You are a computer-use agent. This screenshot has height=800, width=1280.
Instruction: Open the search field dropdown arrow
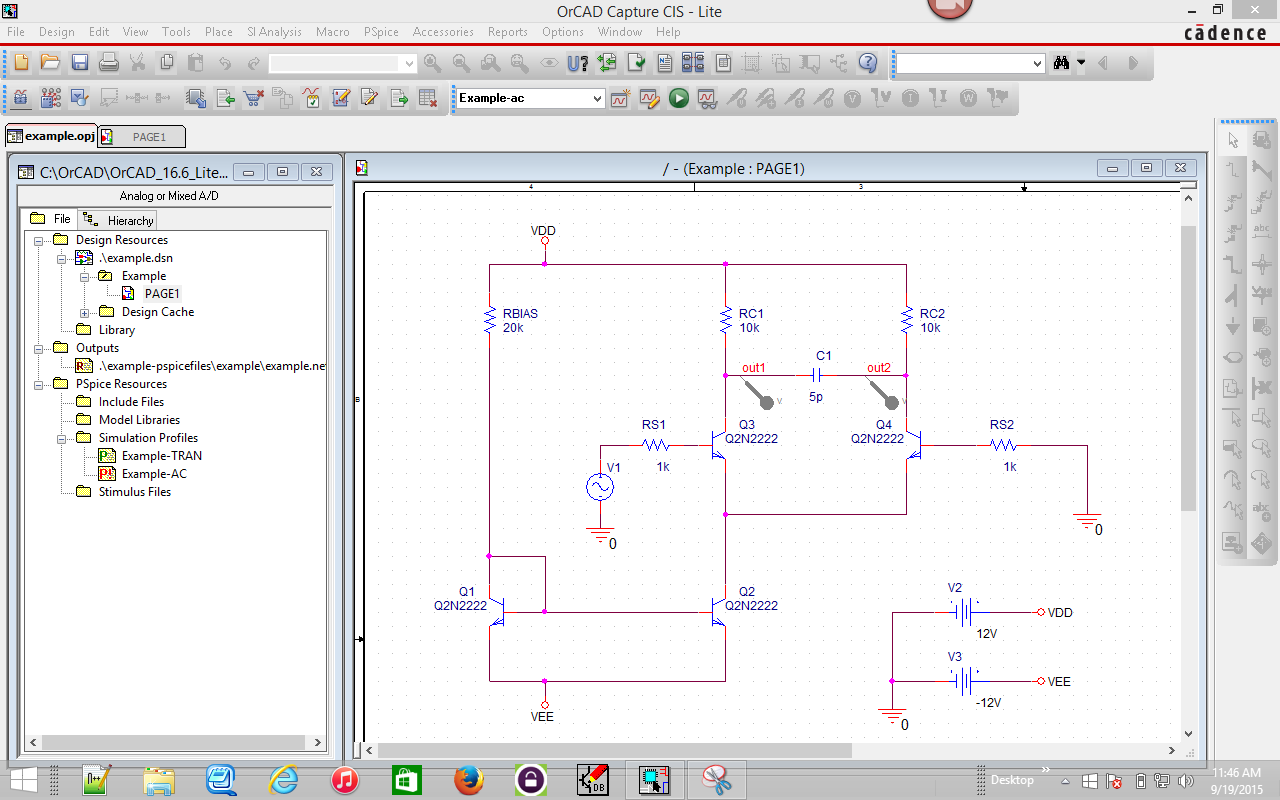pos(1037,63)
